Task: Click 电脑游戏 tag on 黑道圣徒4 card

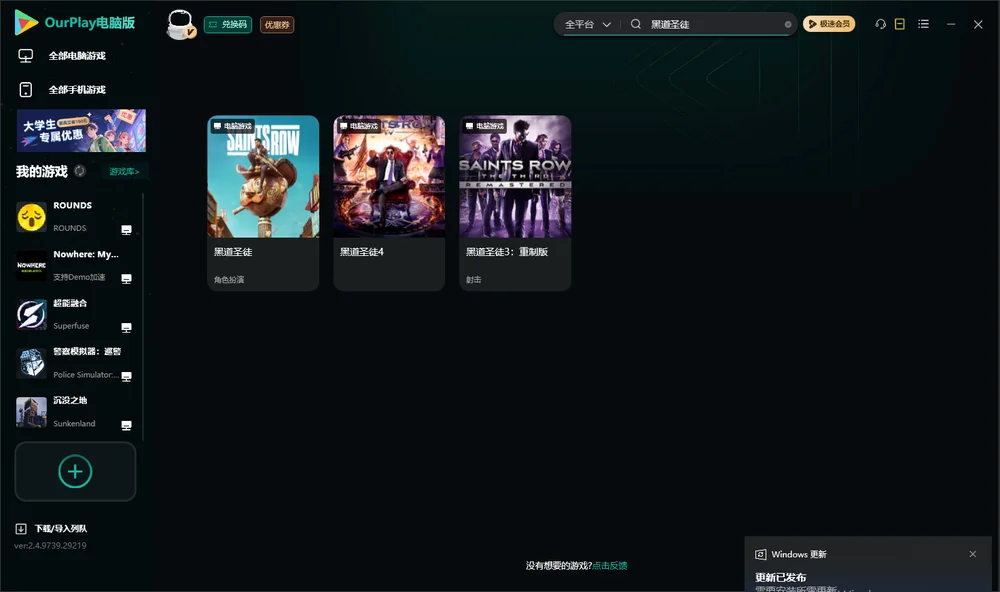Action: pos(358,126)
